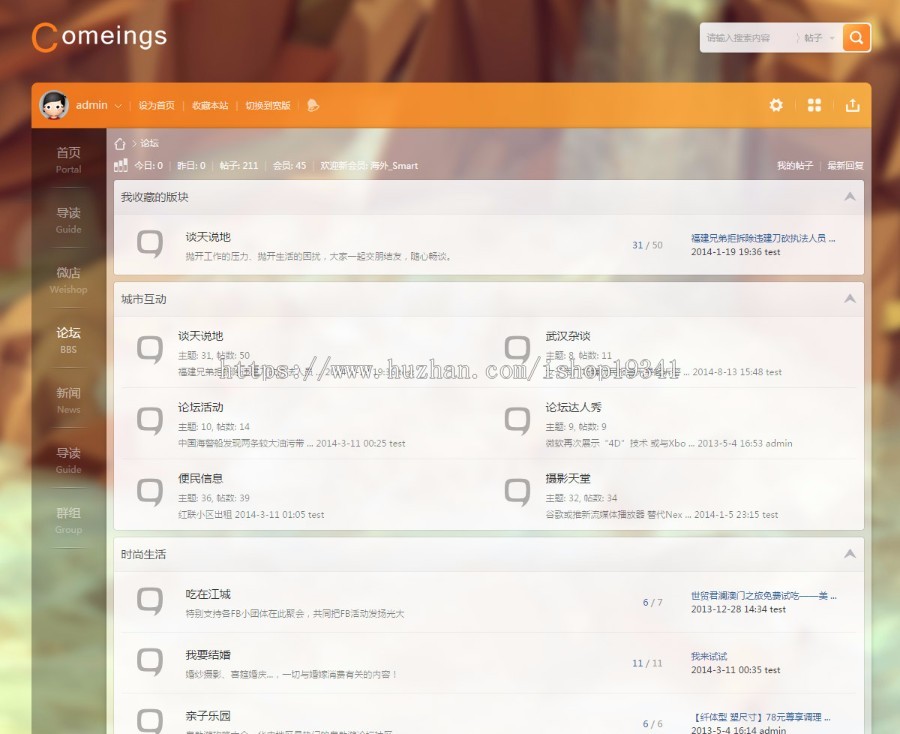The height and width of the screenshot is (734, 900).
Task: Collapse the 我收藏的版块 section
Action: [850, 197]
